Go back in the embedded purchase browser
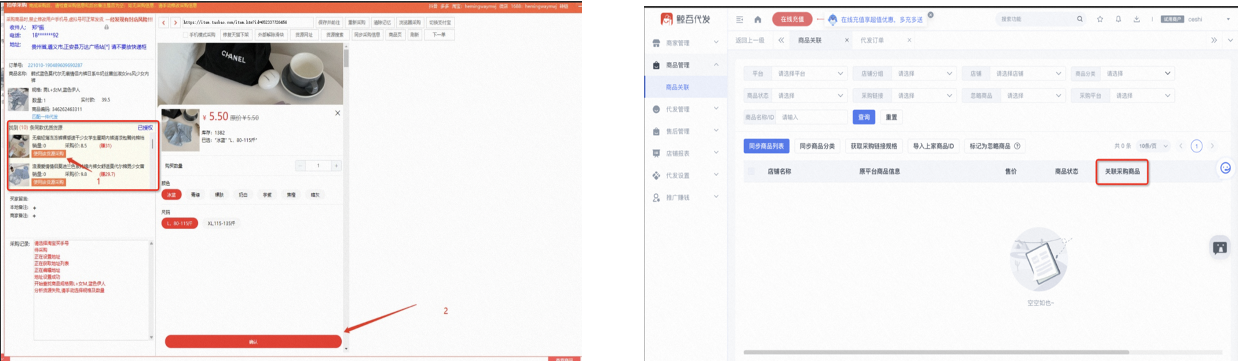 164,23
